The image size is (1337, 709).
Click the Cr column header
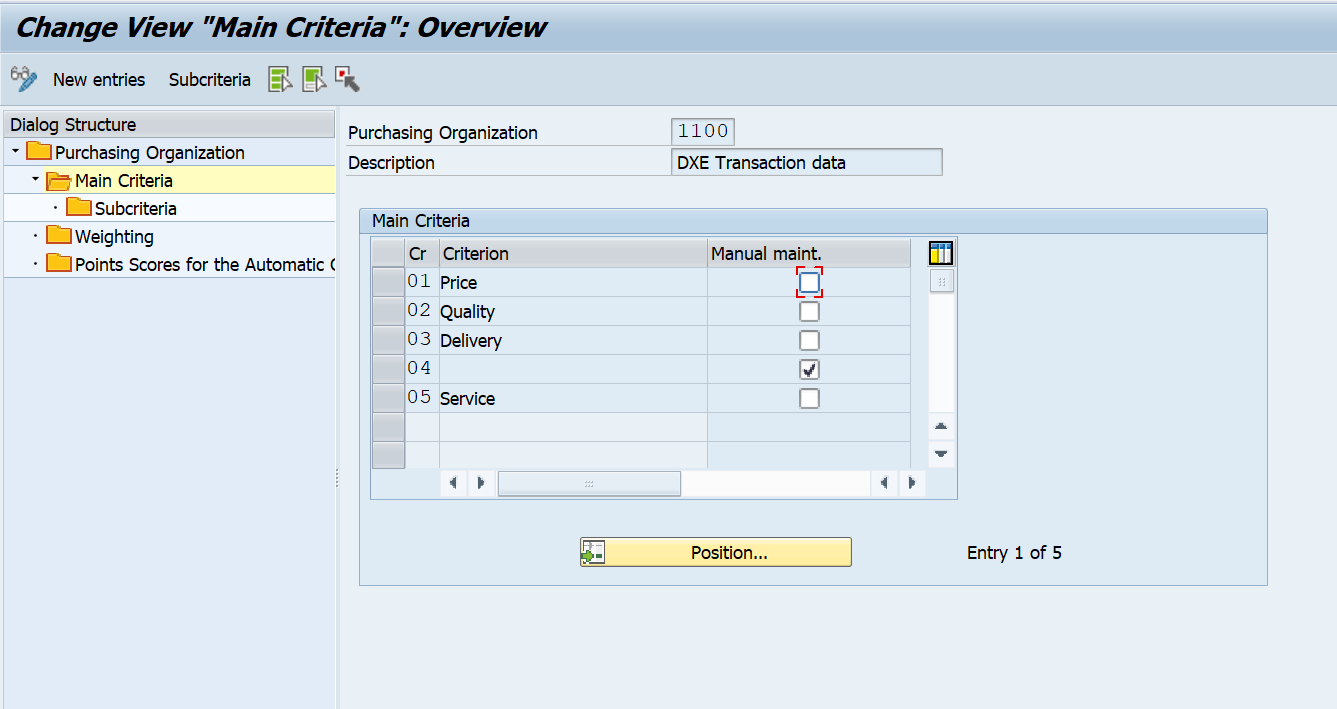pyautogui.click(x=422, y=254)
